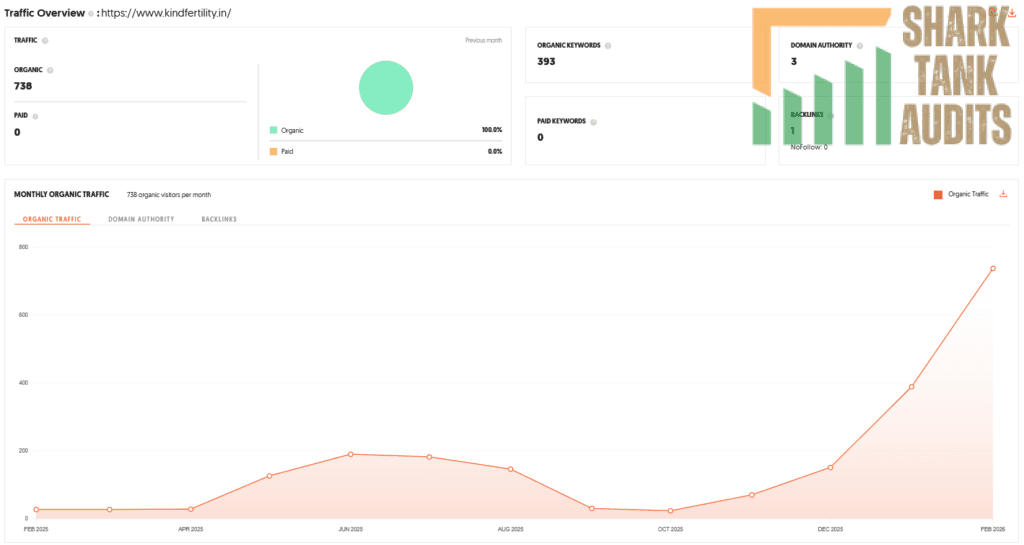This screenshot has height=545, width=1024.
Task: Click the "Previous month" label
Action: [x=483, y=40]
